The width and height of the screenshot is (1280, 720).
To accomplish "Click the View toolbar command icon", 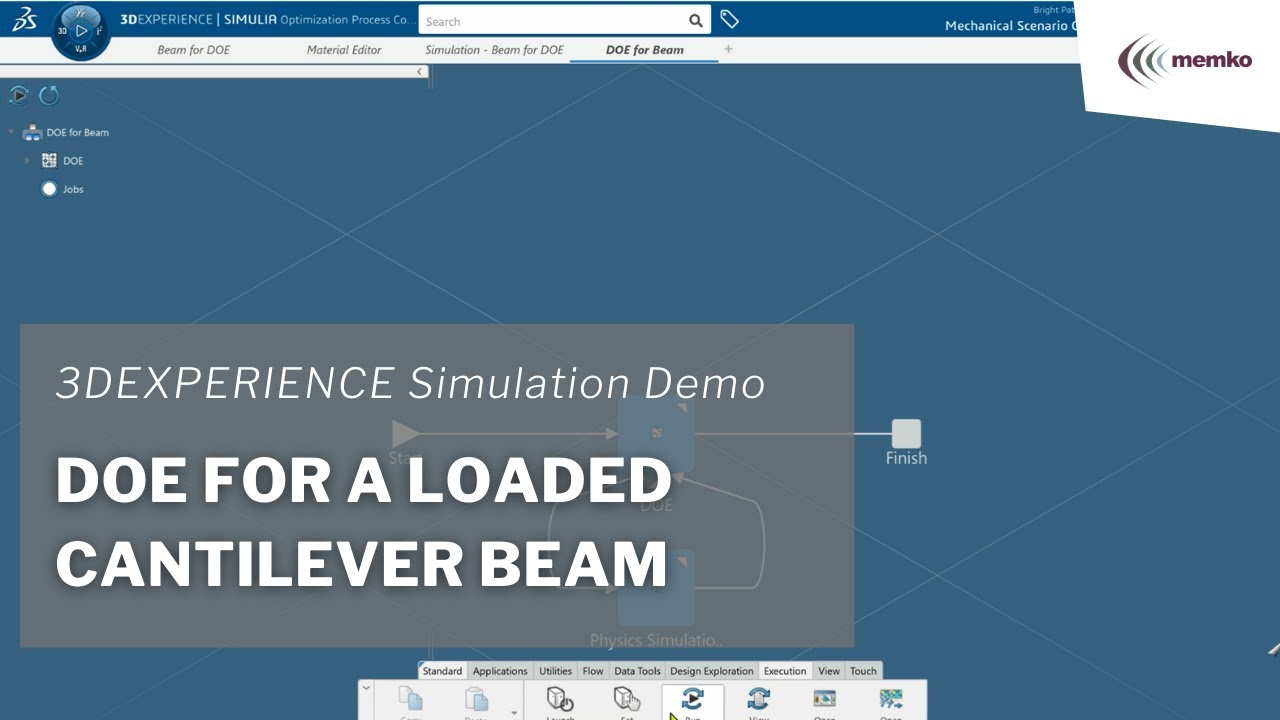I will pos(758,700).
